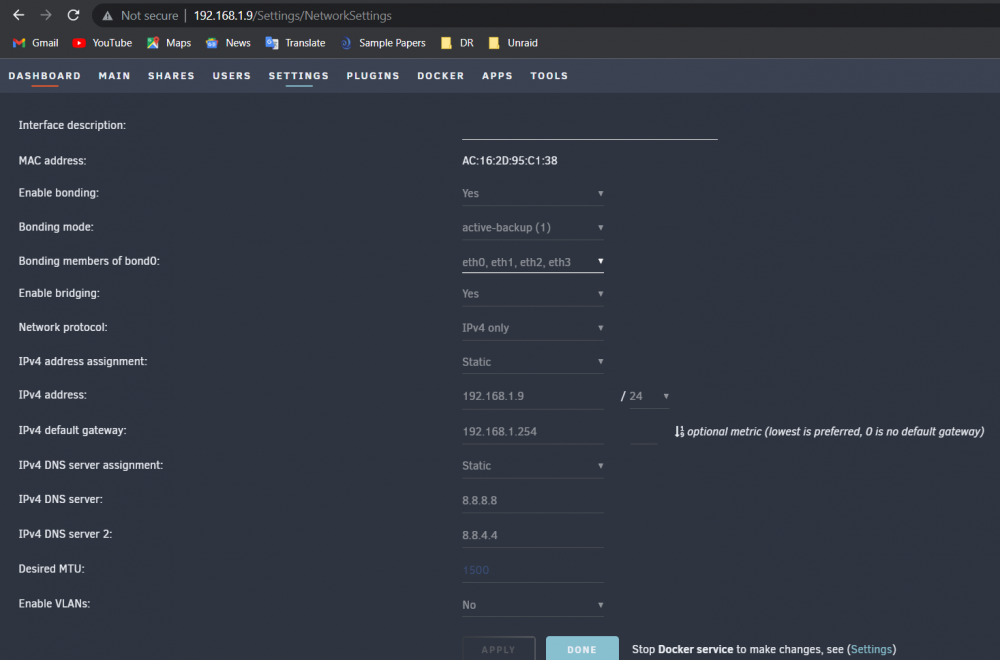Open the DR bookmark folder
This screenshot has width=1000, height=660.
click(x=457, y=43)
